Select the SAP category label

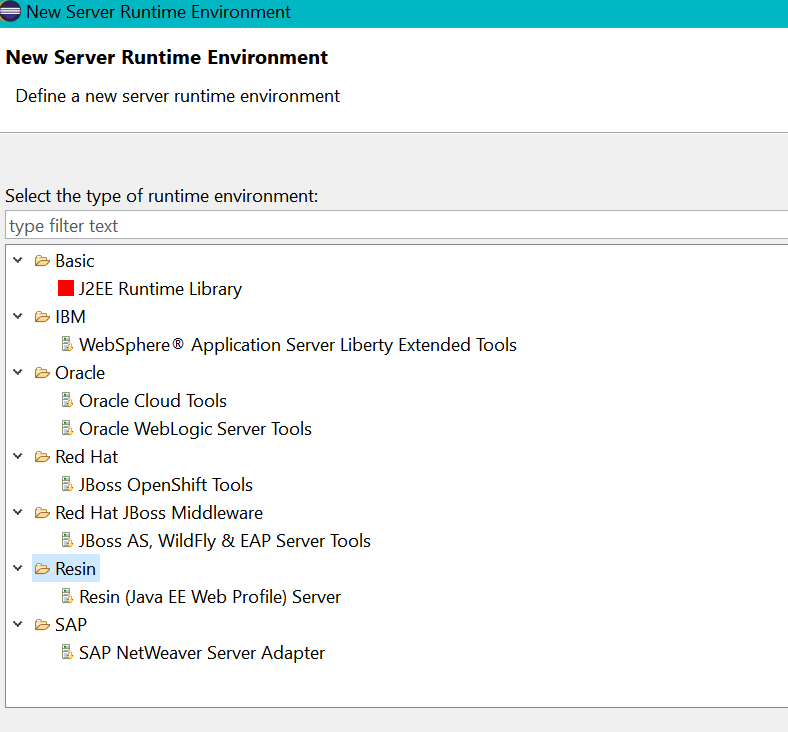tap(71, 625)
